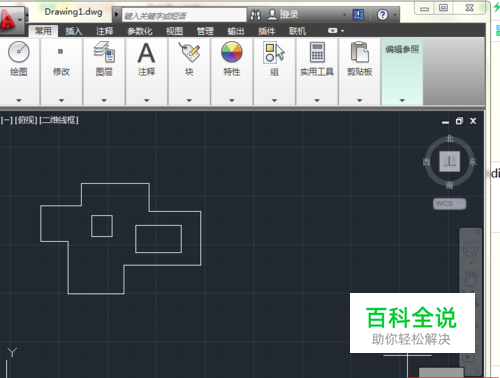500x378 pixels.
Task: Expand the Utilities (实用工具) panel dropdown arrow
Action: [x=317, y=100]
